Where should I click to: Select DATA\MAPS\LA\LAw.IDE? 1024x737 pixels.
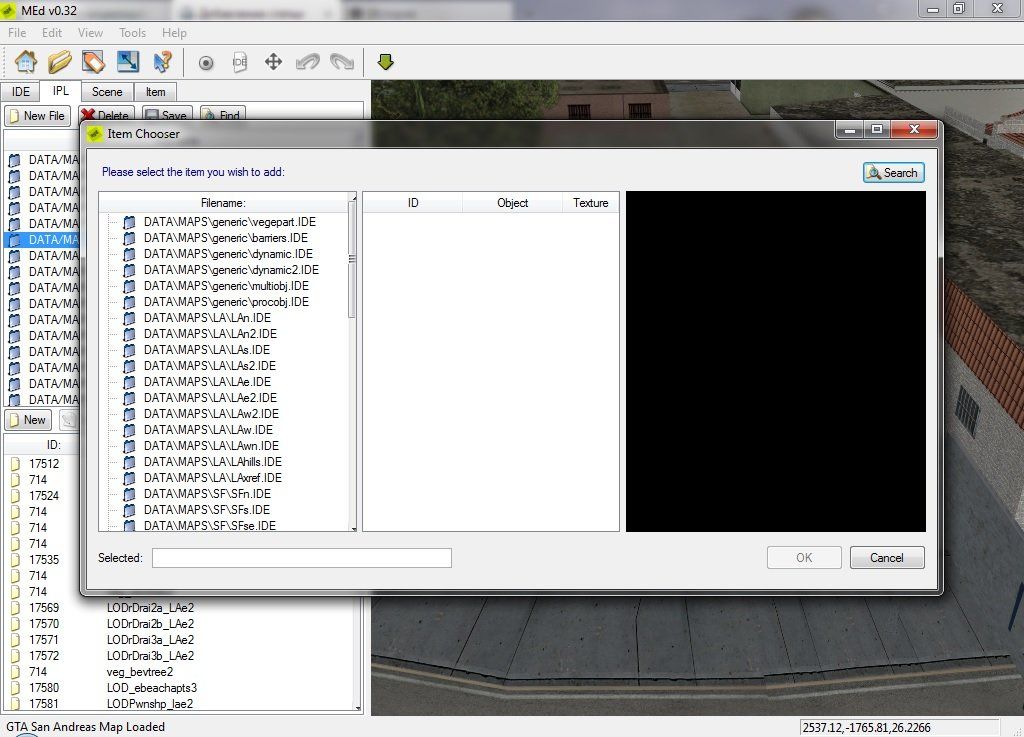pyautogui.click(x=208, y=430)
